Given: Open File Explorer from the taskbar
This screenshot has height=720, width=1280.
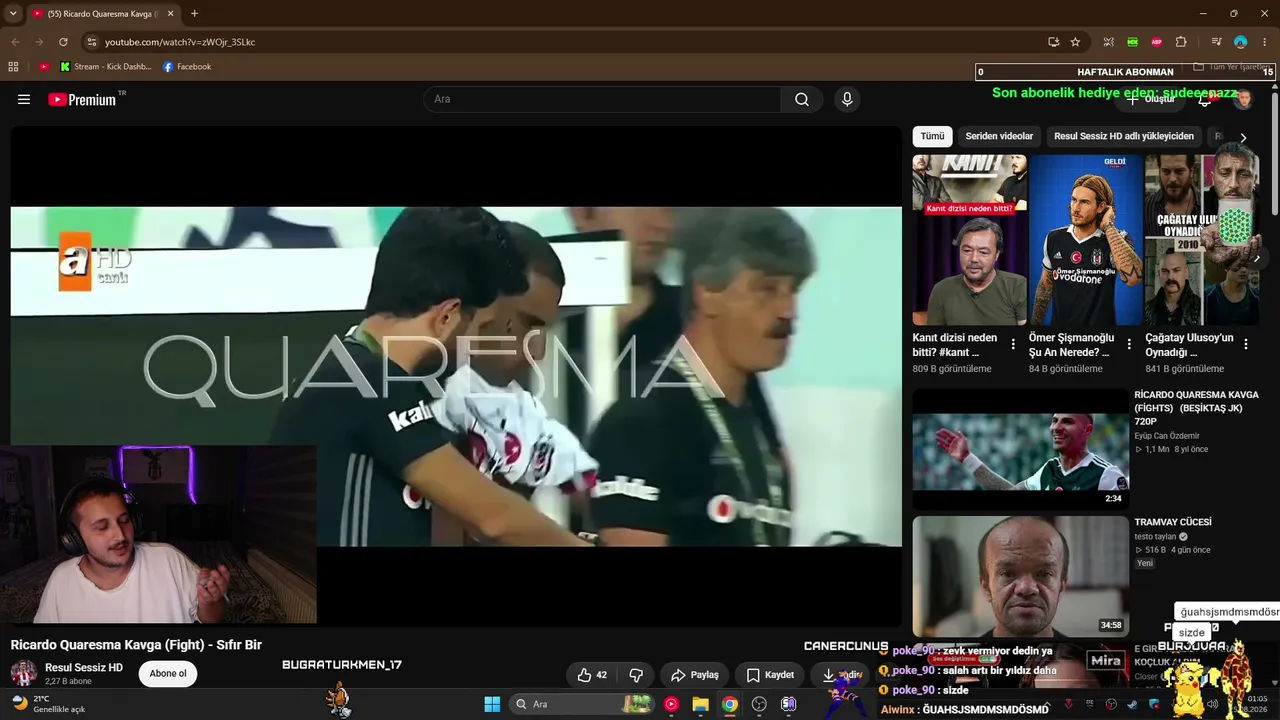Looking at the screenshot, I should (700, 704).
